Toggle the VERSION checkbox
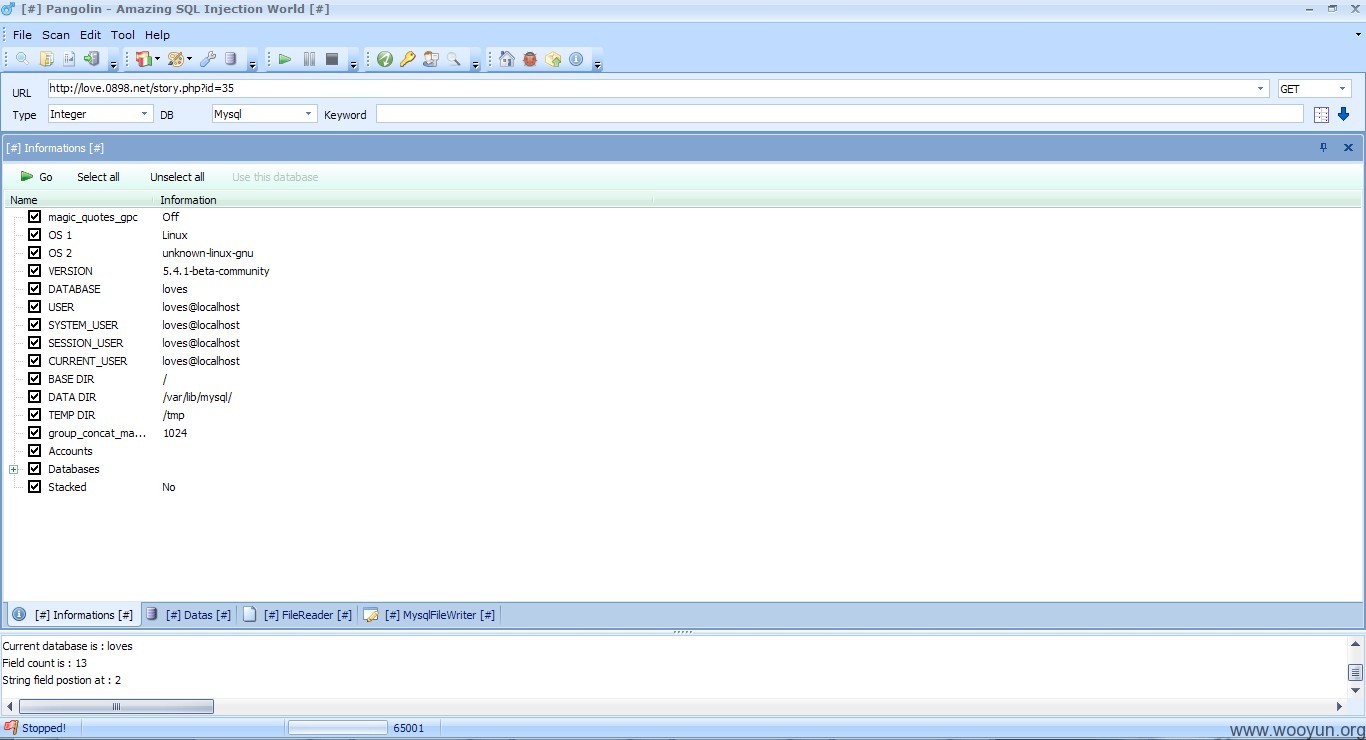Image resolution: width=1366 pixels, height=740 pixels. pos(35,271)
